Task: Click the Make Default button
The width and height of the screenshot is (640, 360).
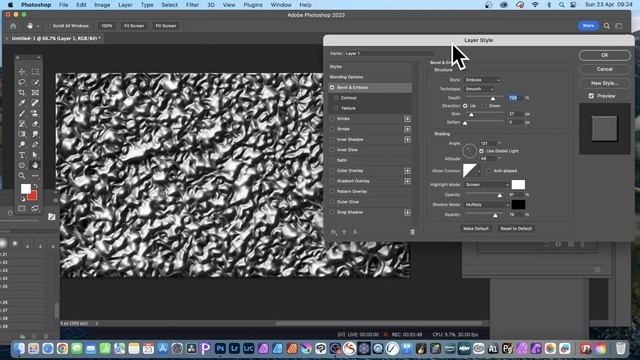Action: click(x=476, y=229)
